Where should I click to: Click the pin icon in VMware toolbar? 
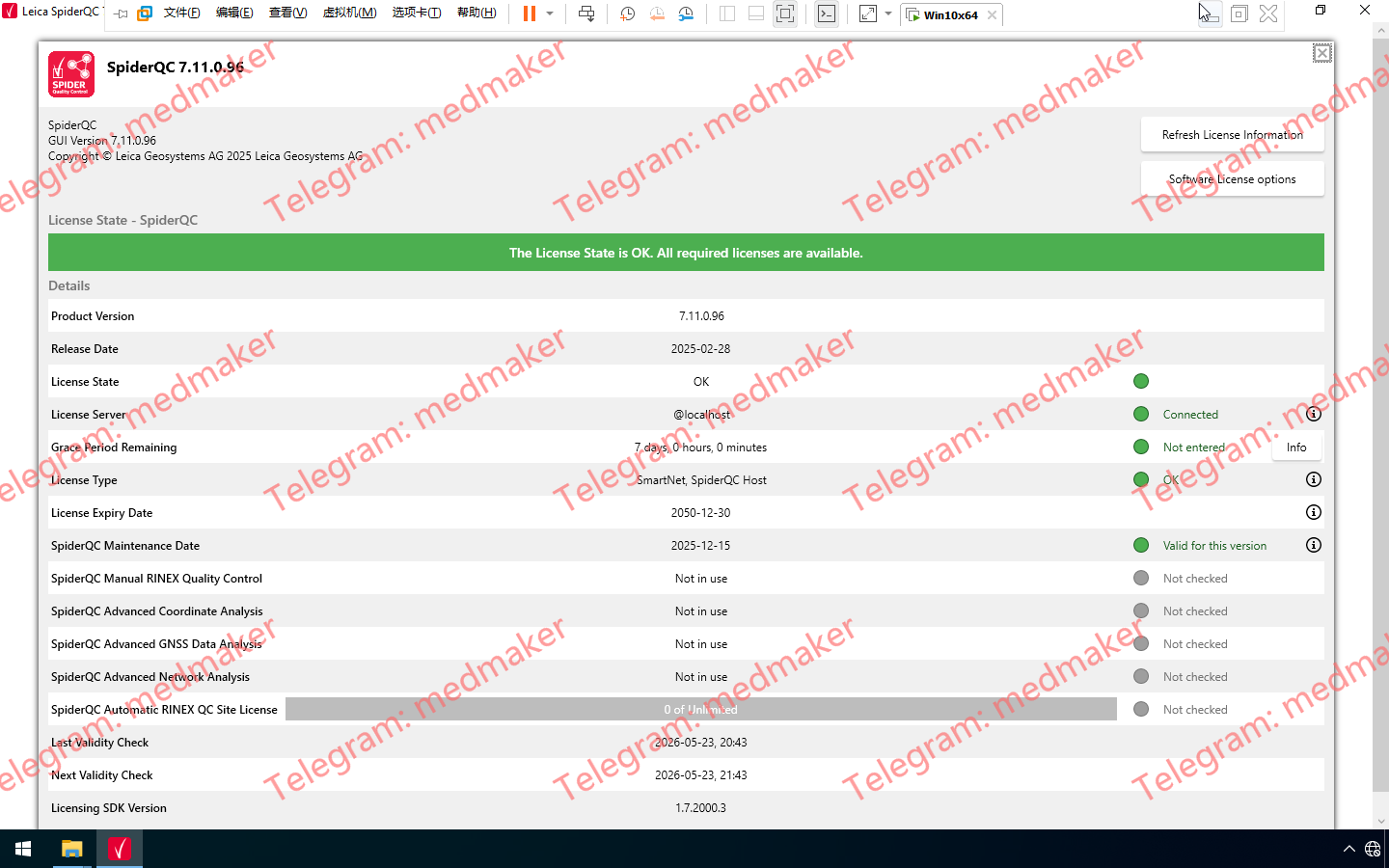[121, 14]
